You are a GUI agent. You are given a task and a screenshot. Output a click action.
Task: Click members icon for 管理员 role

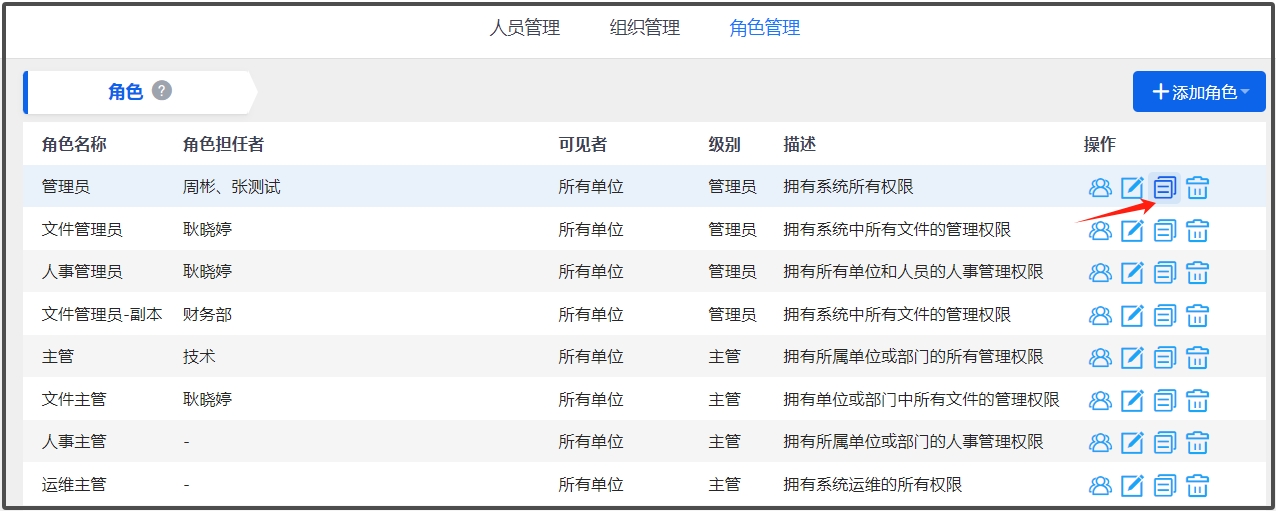[x=1100, y=187]
